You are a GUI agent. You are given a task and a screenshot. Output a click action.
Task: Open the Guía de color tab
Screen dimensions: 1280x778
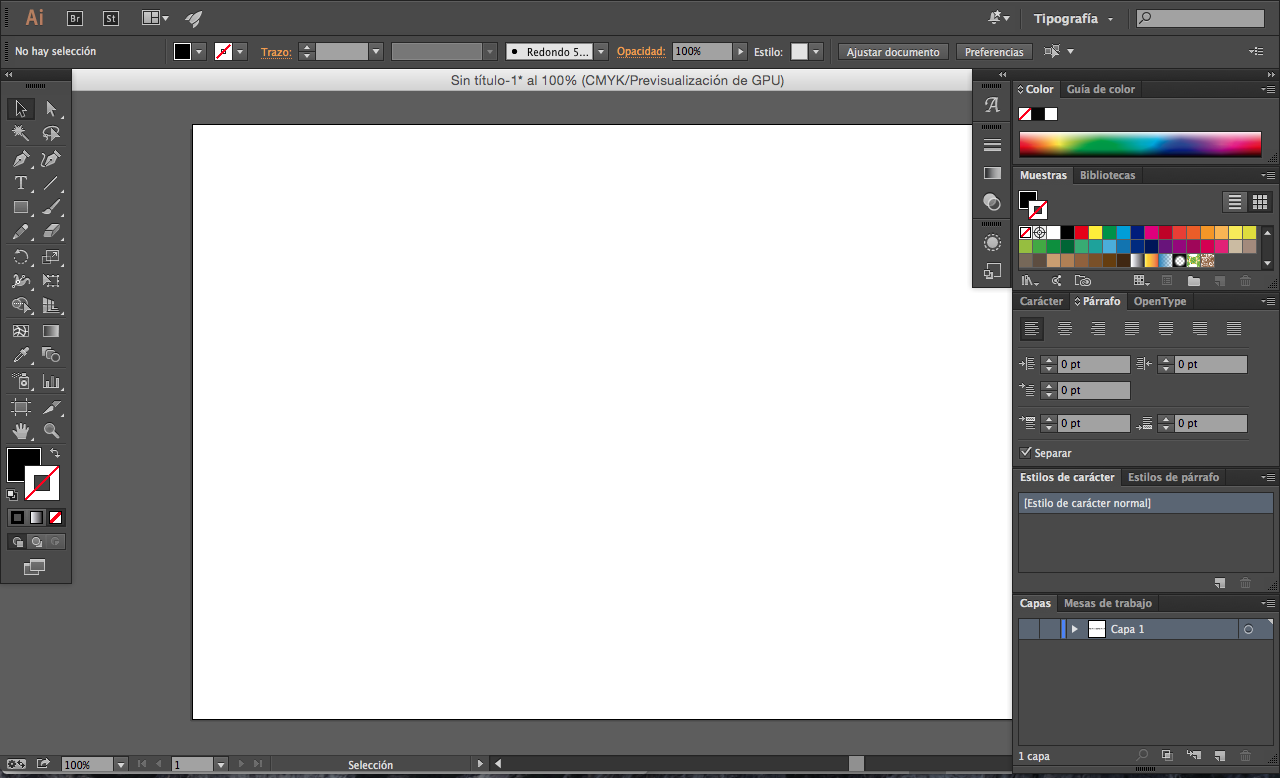click(x=1100, y=89)
